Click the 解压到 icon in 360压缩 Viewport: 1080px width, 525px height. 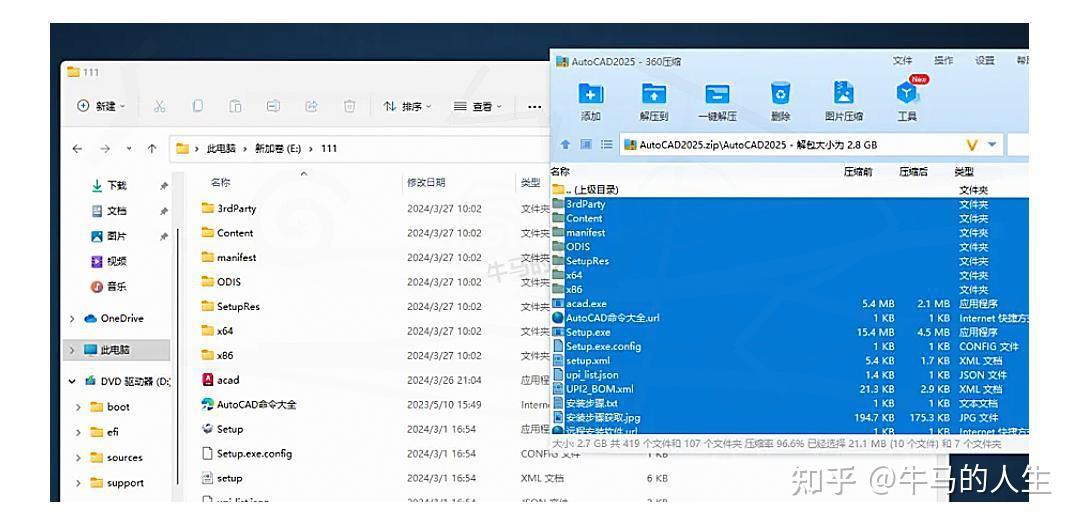(x=654, y=93)
